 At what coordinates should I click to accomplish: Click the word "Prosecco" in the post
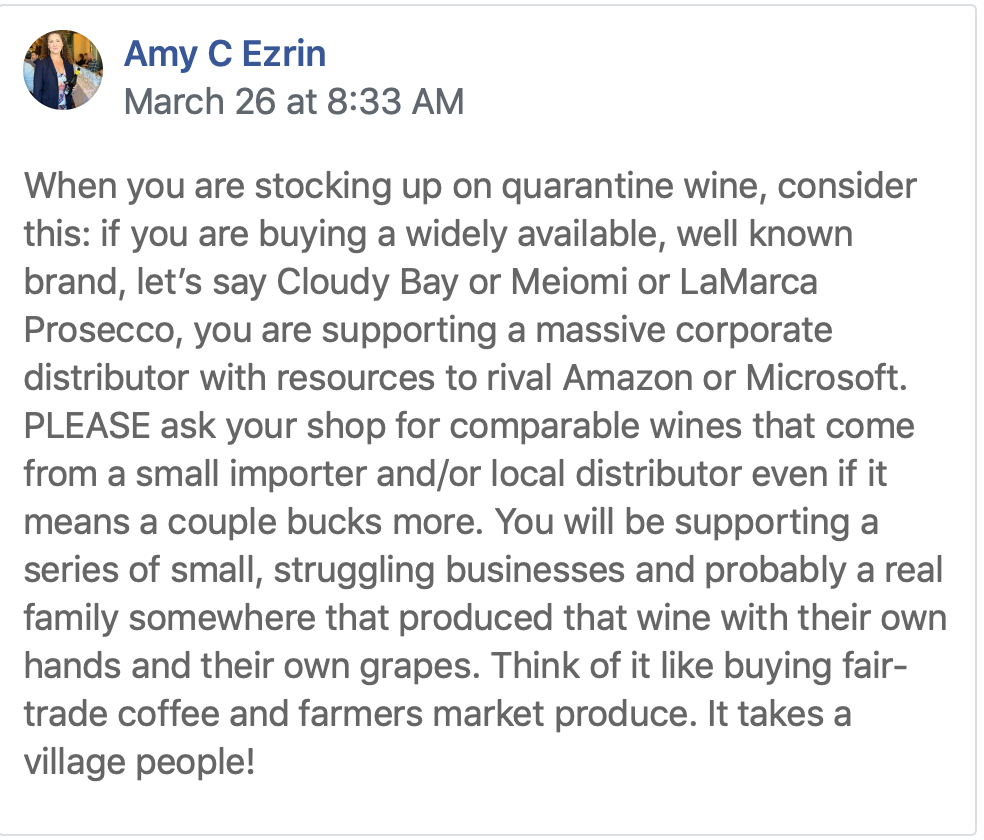tap(99, 330)
